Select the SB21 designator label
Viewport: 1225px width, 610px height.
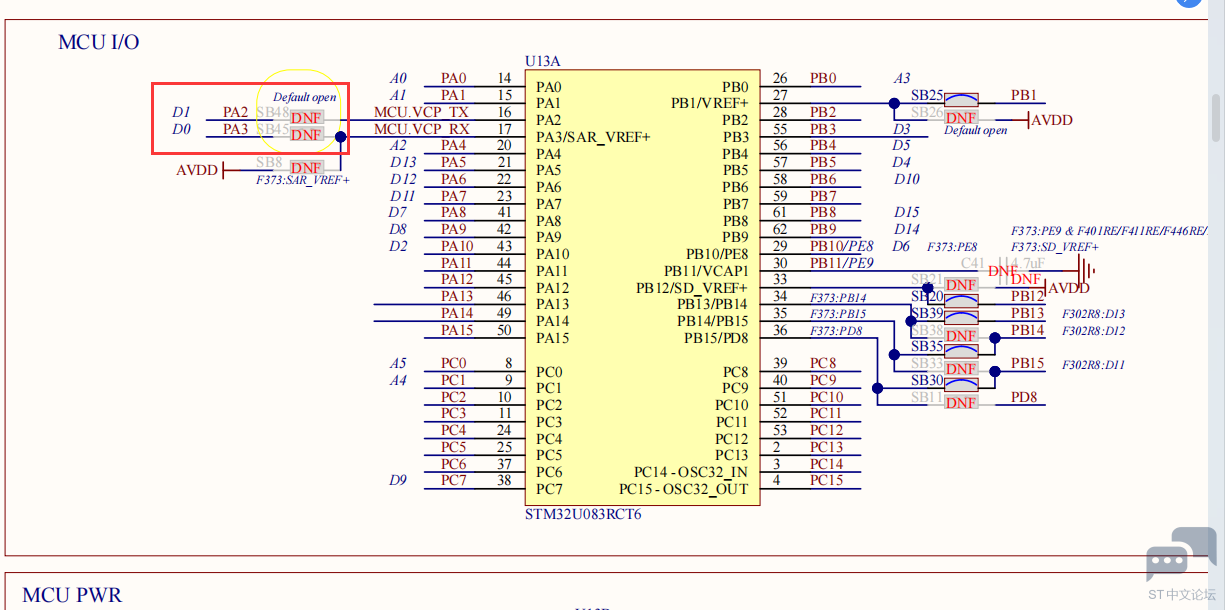click(x=926, y=279)
